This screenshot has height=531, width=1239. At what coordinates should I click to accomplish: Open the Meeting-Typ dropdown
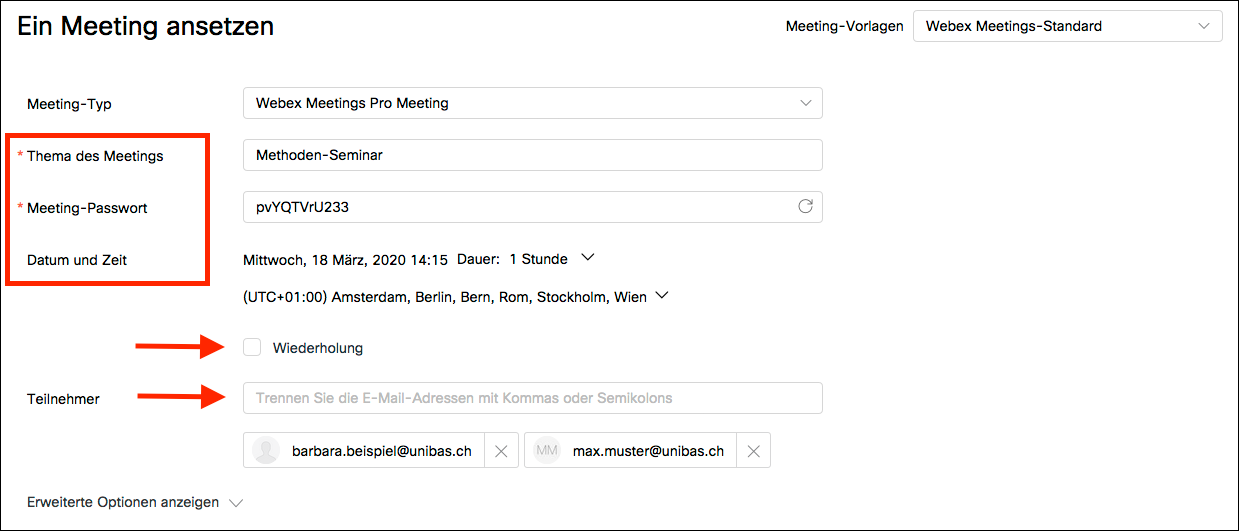[x=532, y=103]
